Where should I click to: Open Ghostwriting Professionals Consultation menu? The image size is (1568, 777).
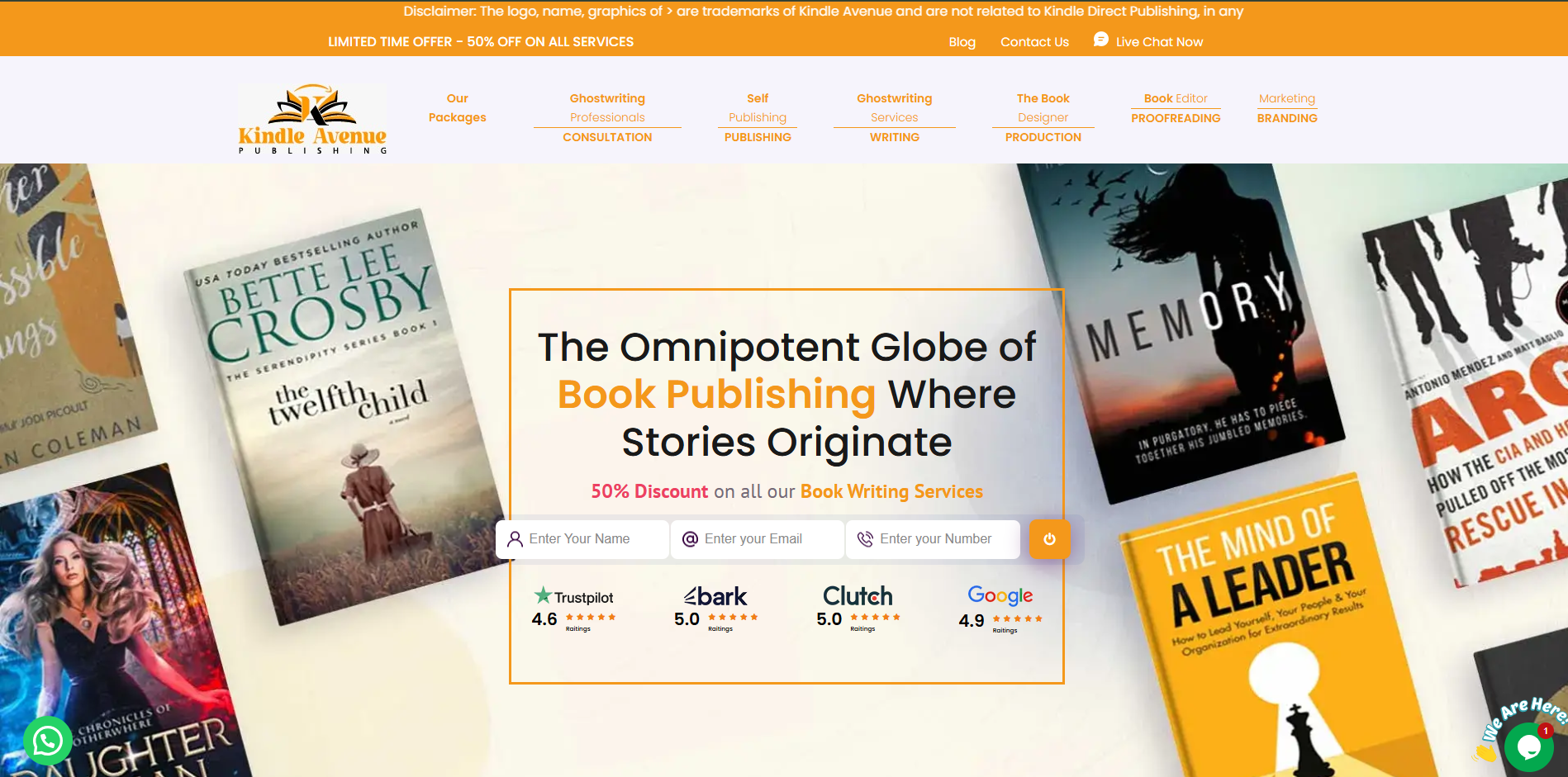coord(607,117)
